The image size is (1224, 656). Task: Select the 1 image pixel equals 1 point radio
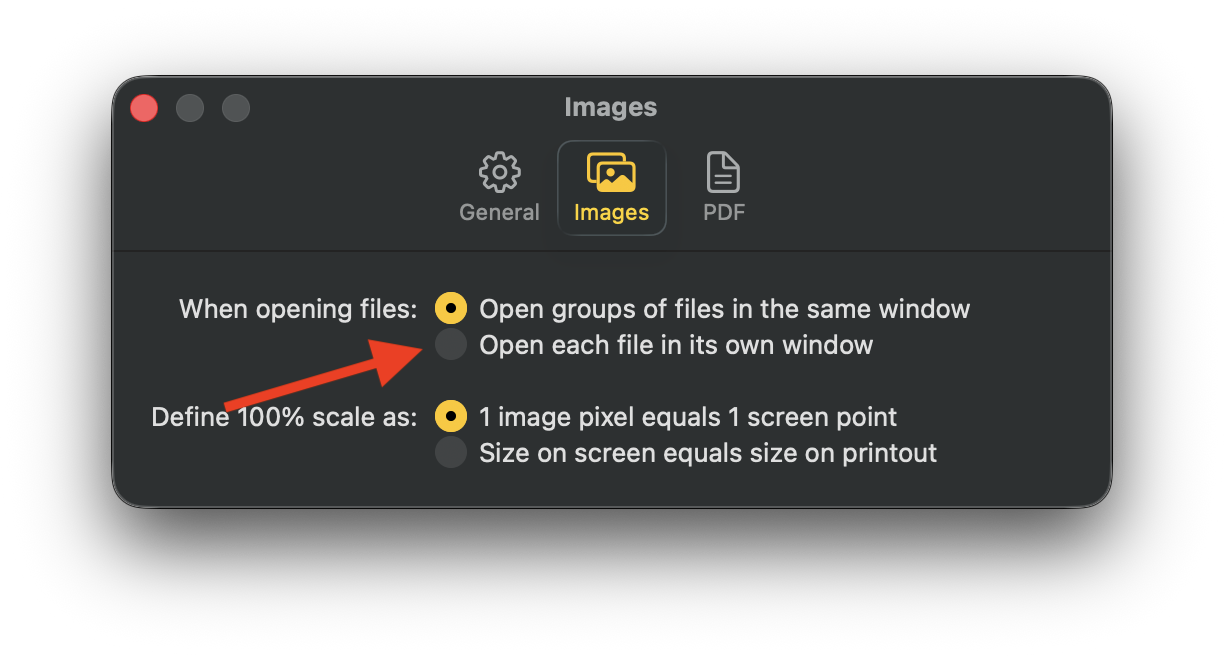coord(451,417)
